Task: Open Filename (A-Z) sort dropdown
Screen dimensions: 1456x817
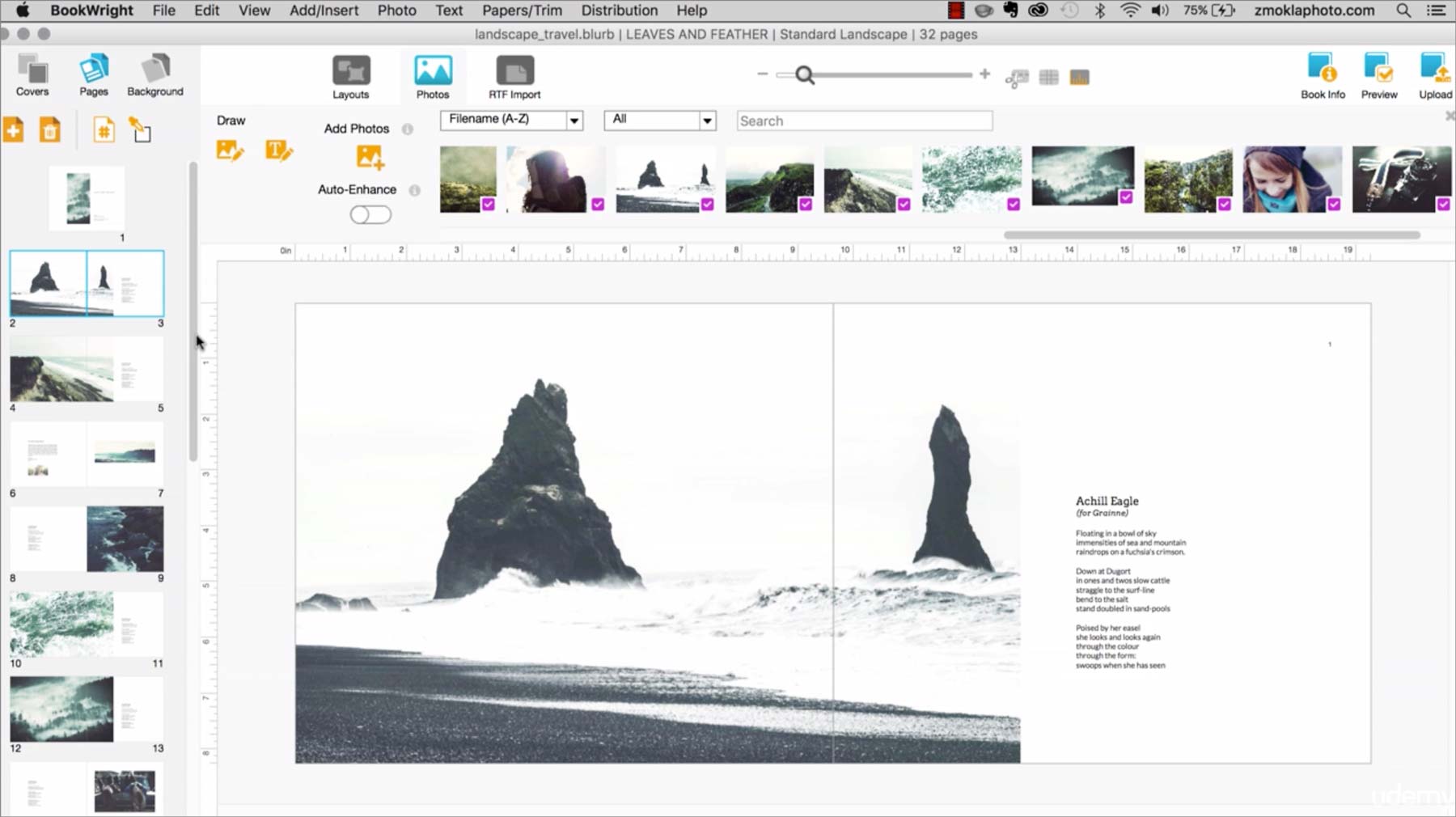Action: point(511,120)
